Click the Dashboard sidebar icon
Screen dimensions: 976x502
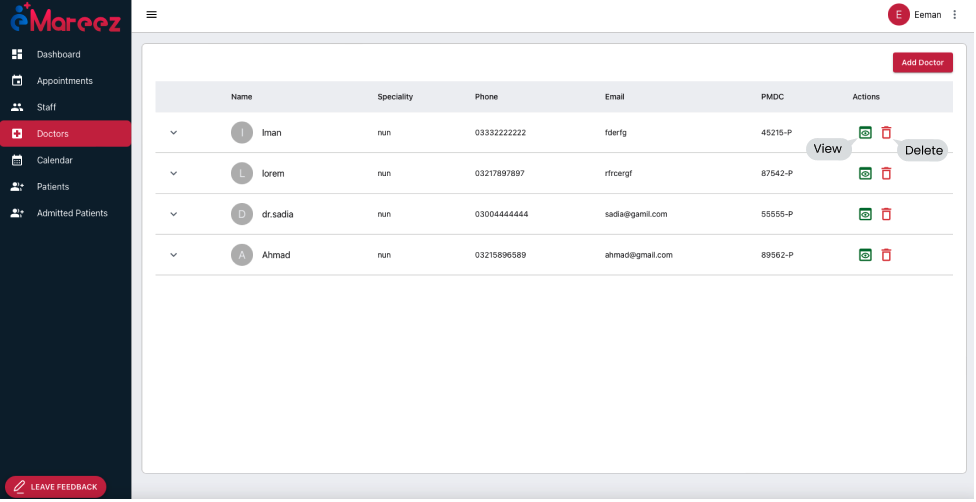pyautogui.click(x=17, y=54)
